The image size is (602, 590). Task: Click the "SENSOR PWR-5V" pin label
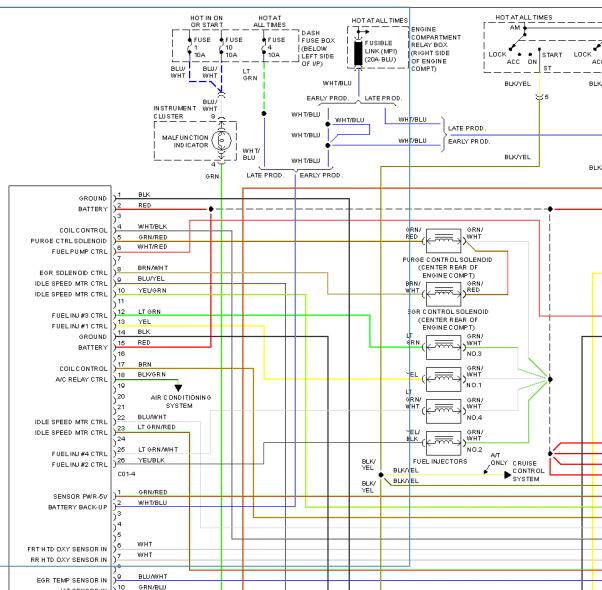click(x=80, y=496)
